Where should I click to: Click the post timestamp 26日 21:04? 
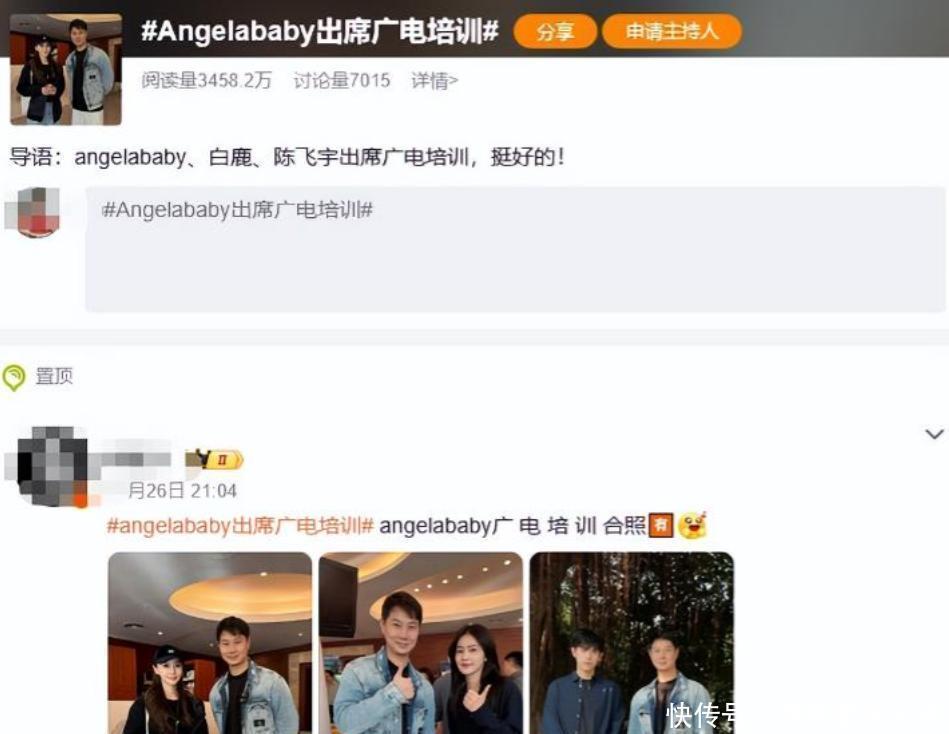pos(182,491)
